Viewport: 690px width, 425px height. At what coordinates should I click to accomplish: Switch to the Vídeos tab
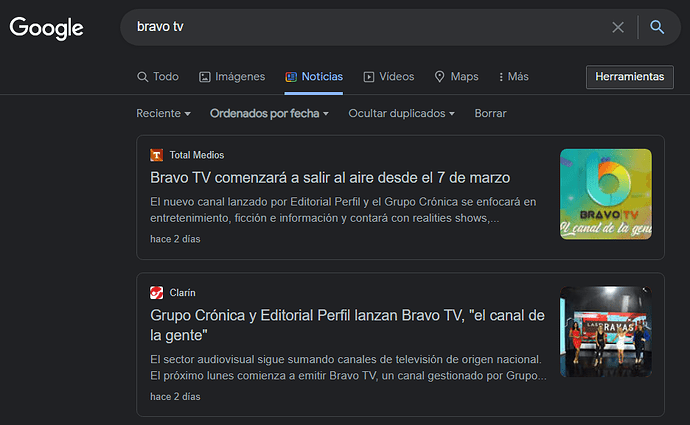point(389,77)
